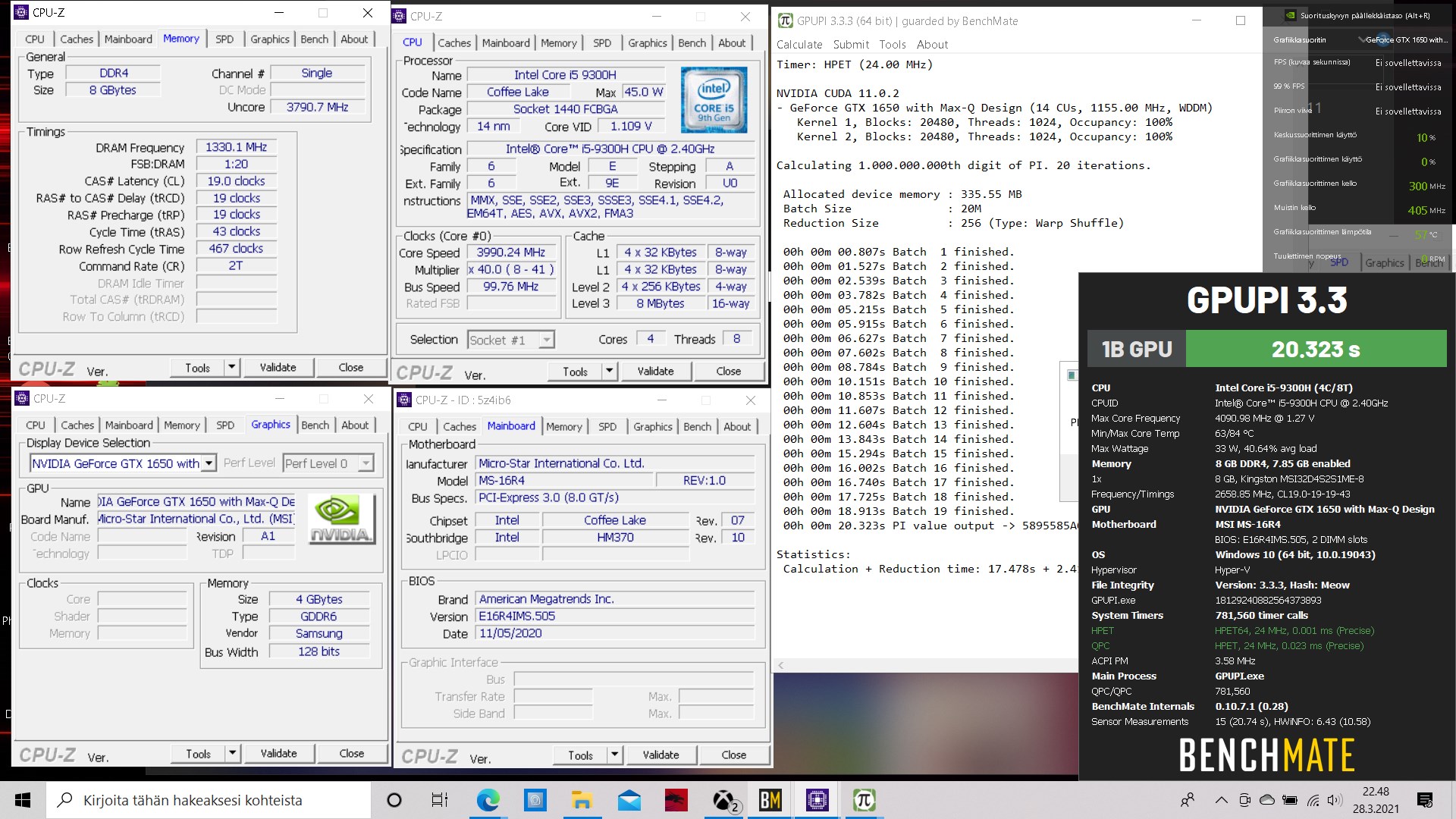Expand the Perf Level 0 dropdown

pos(366,463)
